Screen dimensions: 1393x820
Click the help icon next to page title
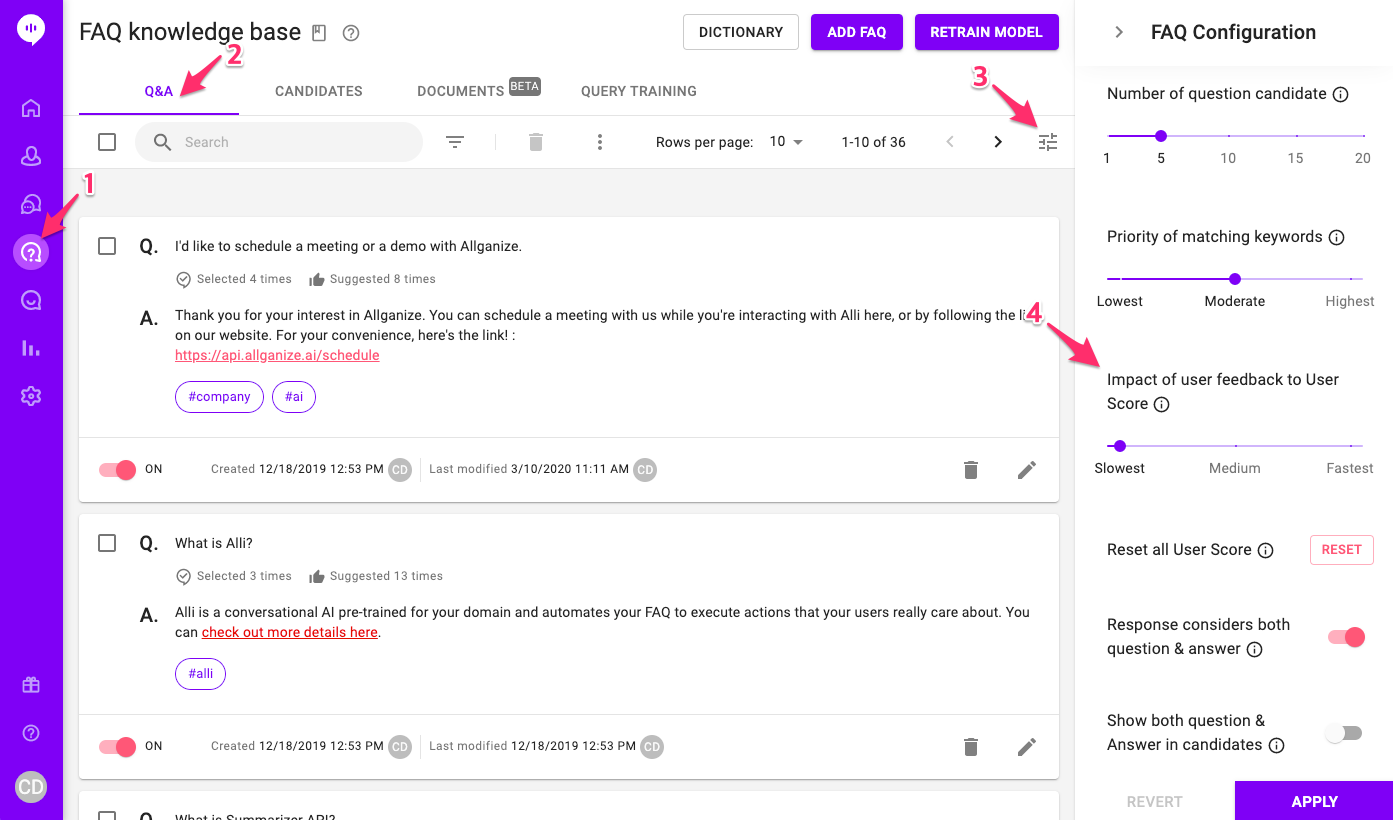coord(351,33)
